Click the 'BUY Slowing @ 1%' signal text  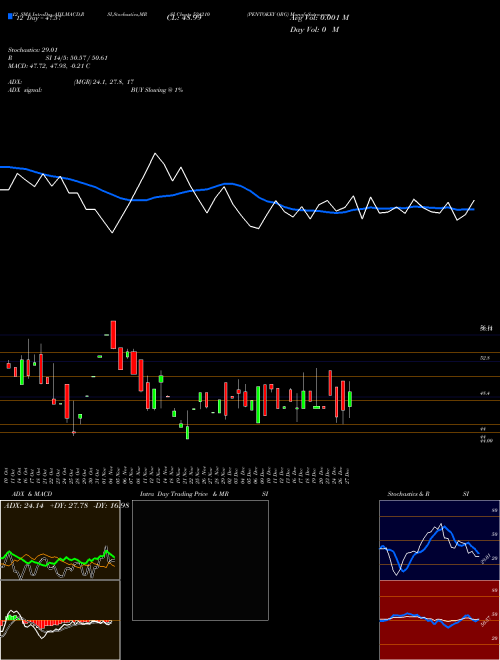pyautogui.click(x=157, y=90)
